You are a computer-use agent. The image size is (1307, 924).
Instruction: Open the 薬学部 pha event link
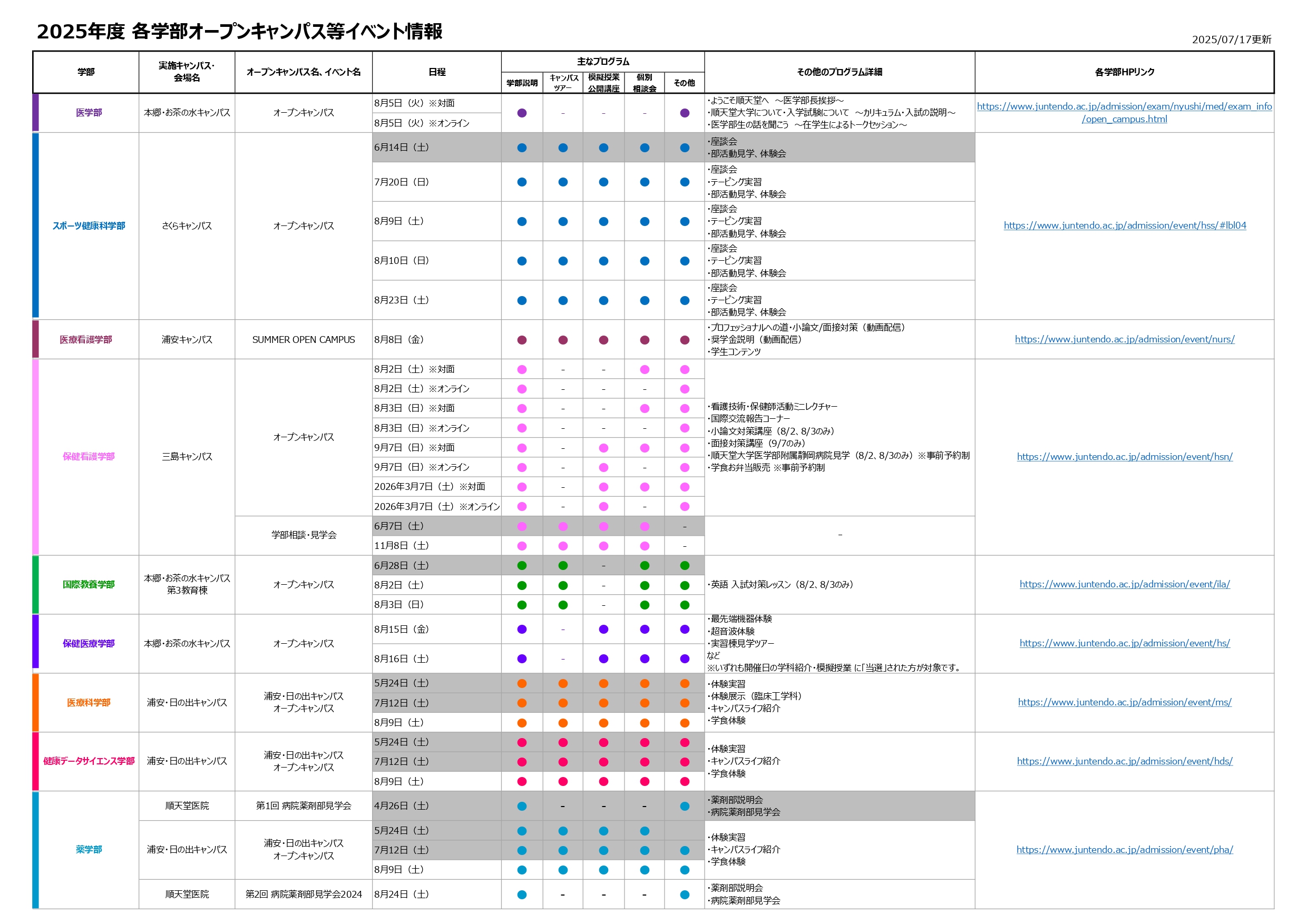(x=1125, y=850)
